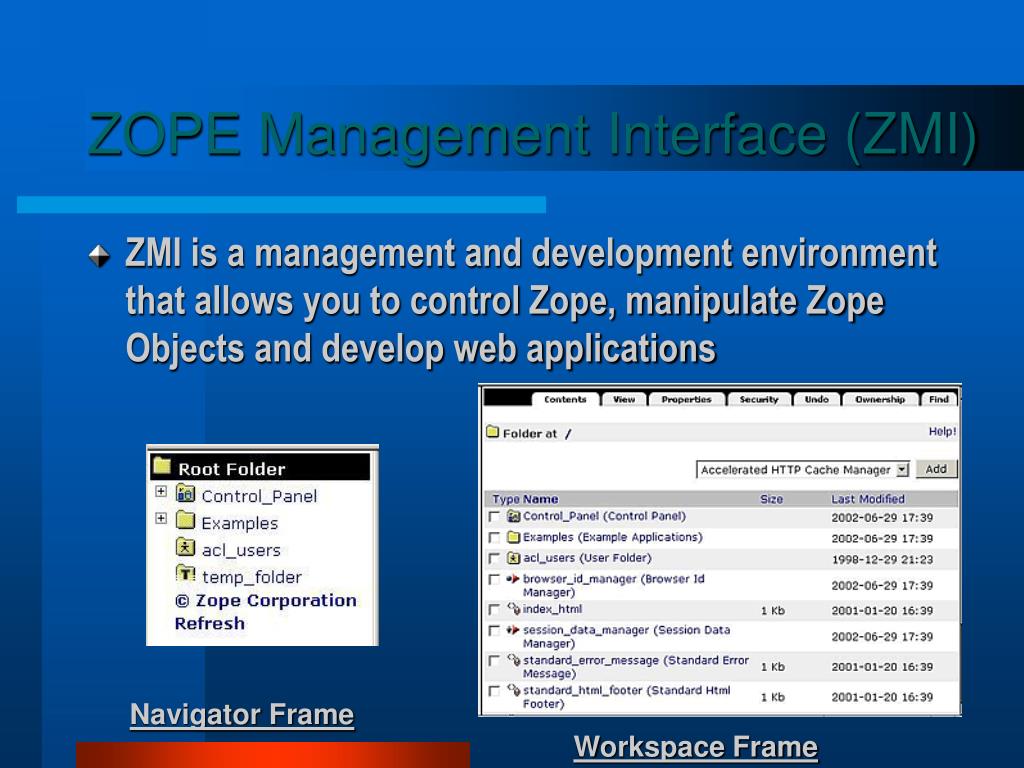The width and height of the screenshot is (1024, 768).
Task: Open Control_Panel (Control Panel) in workspace list
Action: tap(604, 516)
